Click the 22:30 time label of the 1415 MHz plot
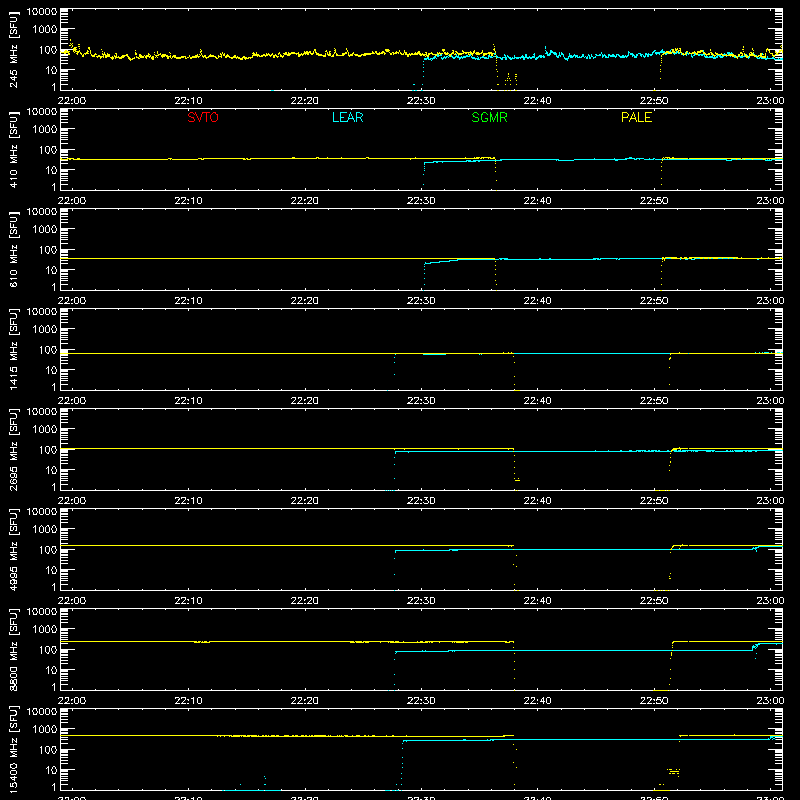The height and width of the screenshot is (800, 800). (421, 401)
